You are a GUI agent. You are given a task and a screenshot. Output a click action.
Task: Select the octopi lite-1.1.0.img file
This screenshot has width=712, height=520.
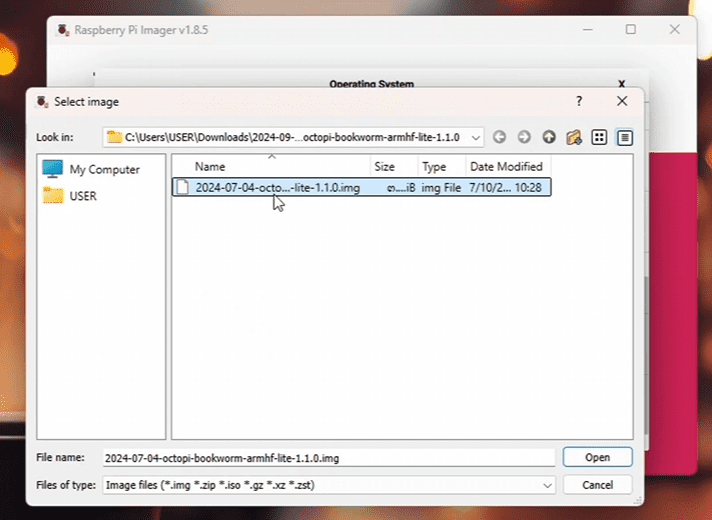coord(277,187)
